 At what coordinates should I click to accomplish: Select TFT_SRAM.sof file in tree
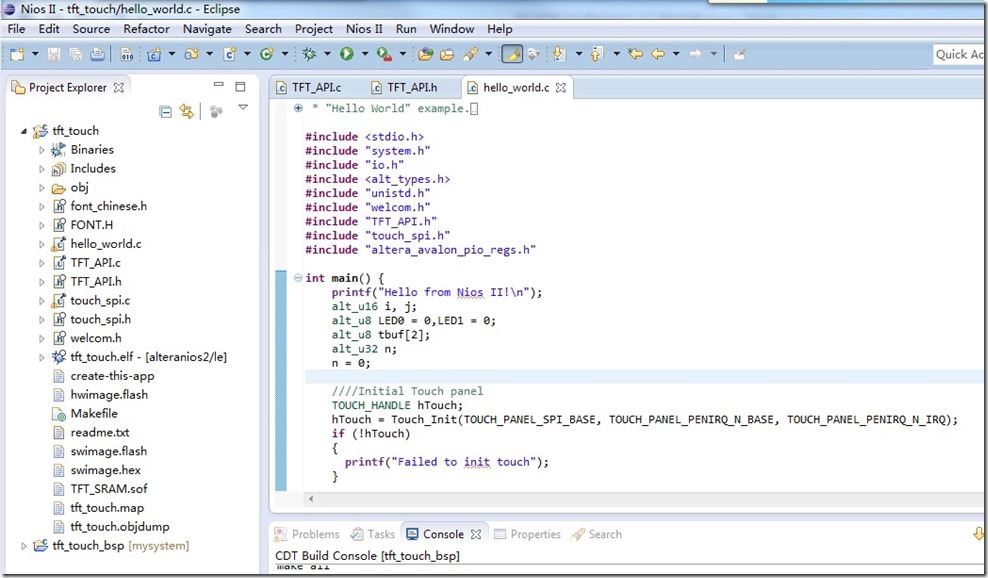[x=109, y=489]
